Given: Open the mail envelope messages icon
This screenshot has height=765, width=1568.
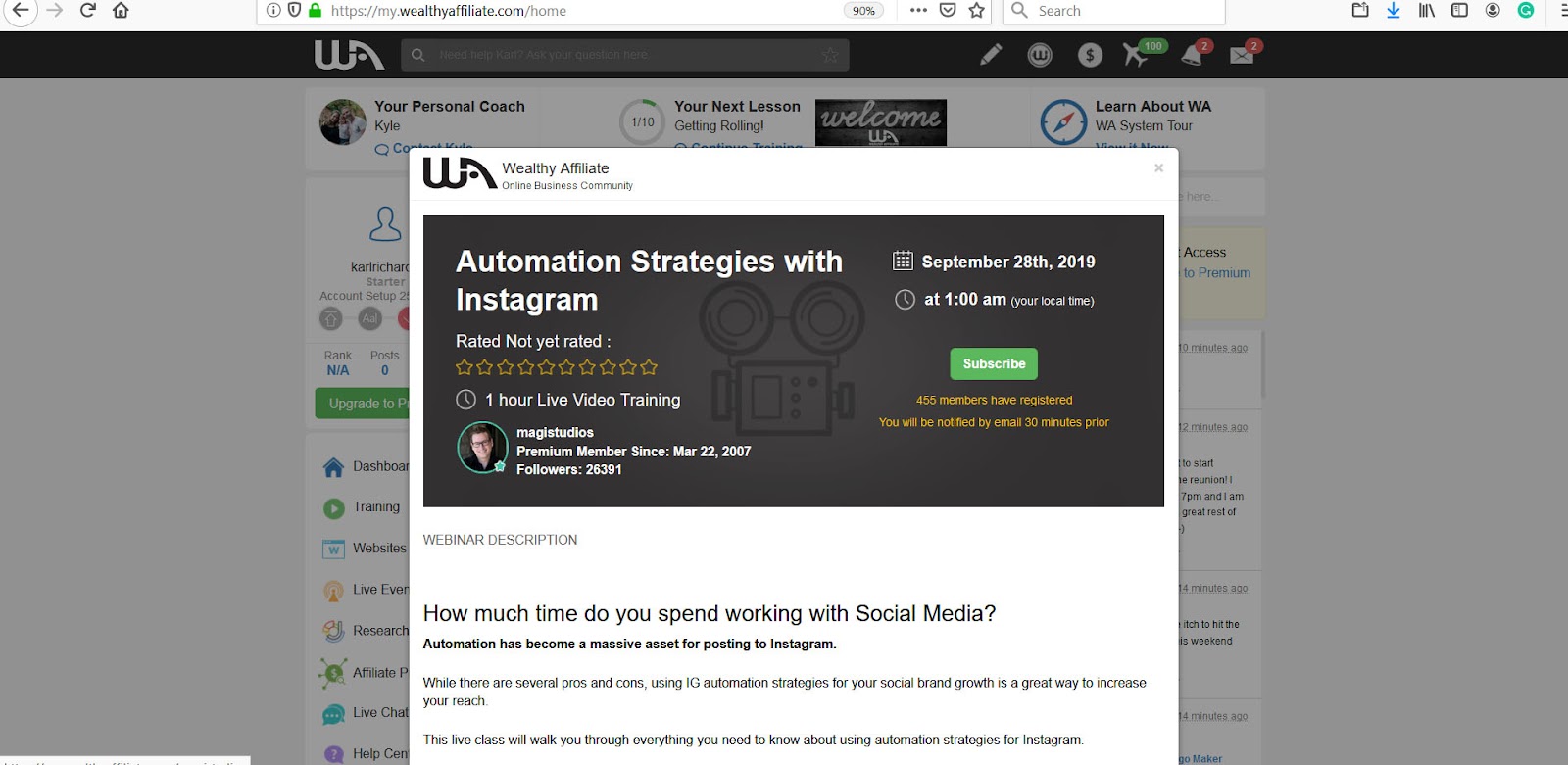Looking at the screenshot, I should tap(1243, 55).
